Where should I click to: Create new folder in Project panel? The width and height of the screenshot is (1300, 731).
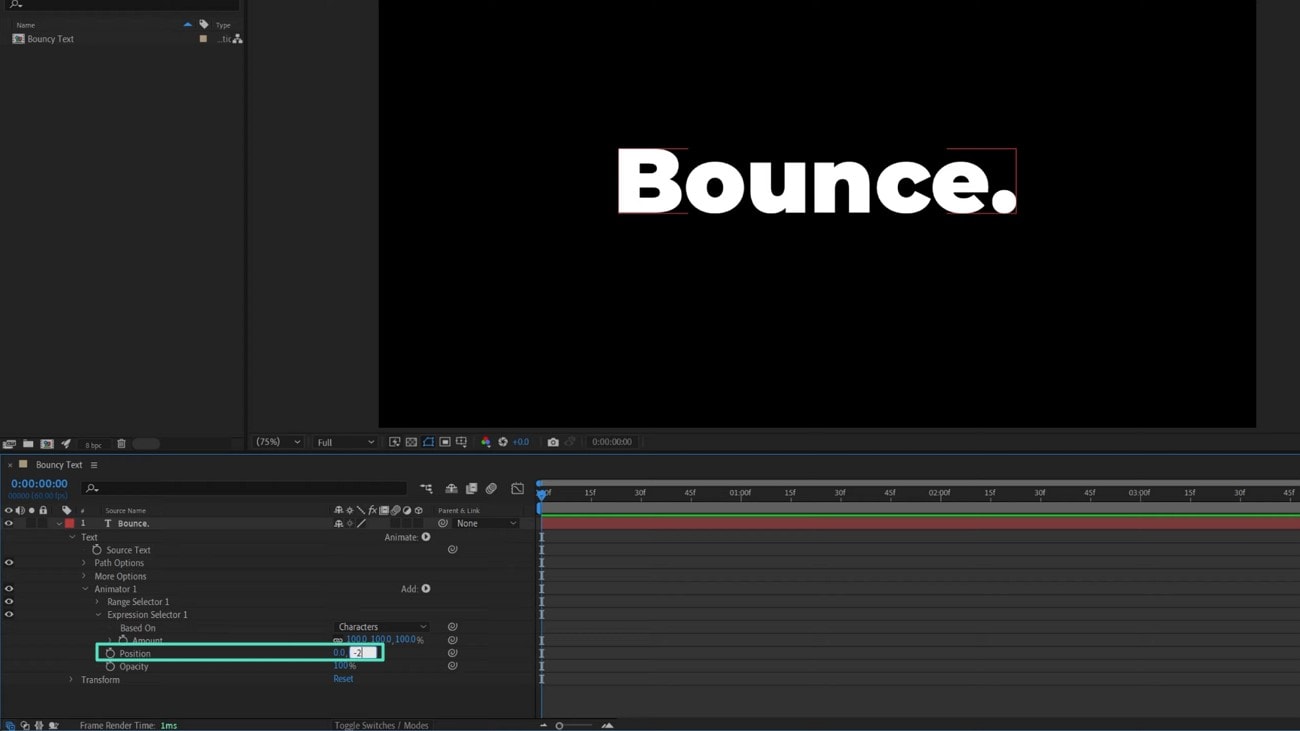click(28, 444)
